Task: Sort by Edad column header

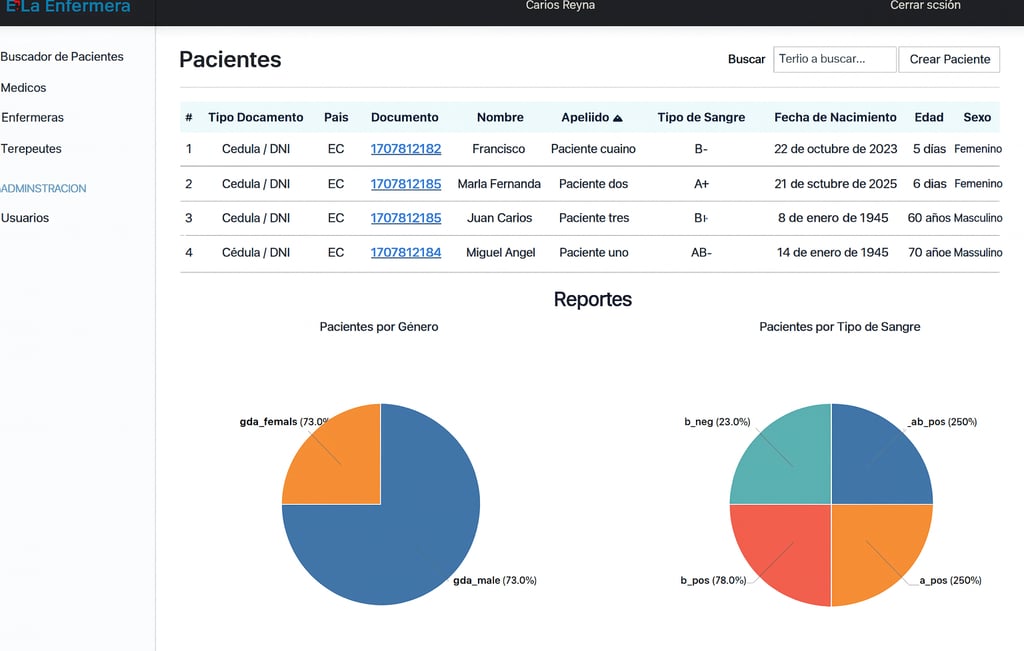Action: click(x=929, y=118)
